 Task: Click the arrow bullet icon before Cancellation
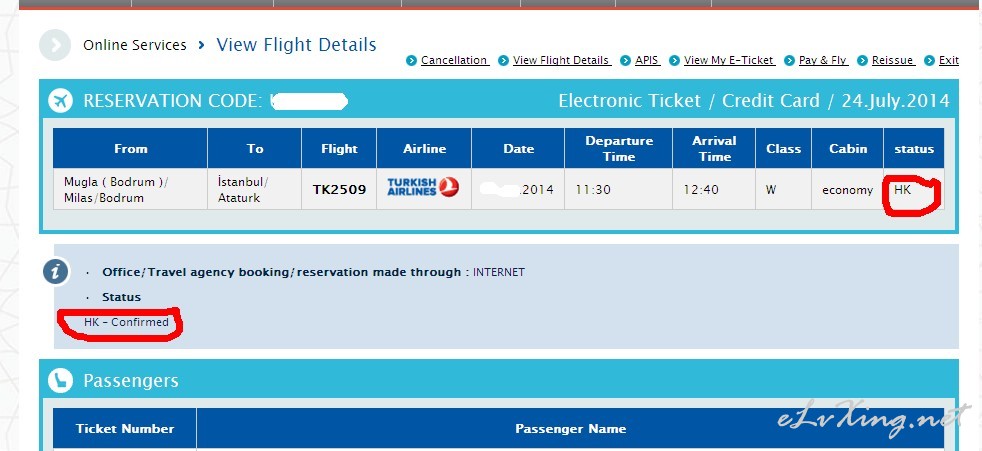click(x=411, y=61)
